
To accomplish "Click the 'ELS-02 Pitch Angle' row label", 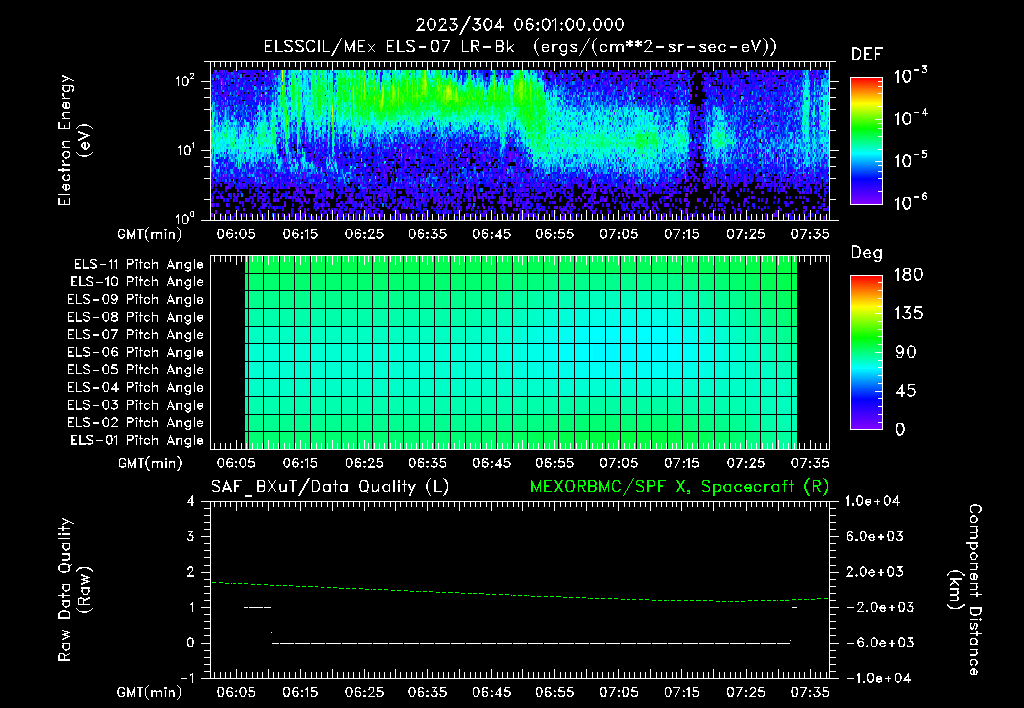I will (135, 423).
